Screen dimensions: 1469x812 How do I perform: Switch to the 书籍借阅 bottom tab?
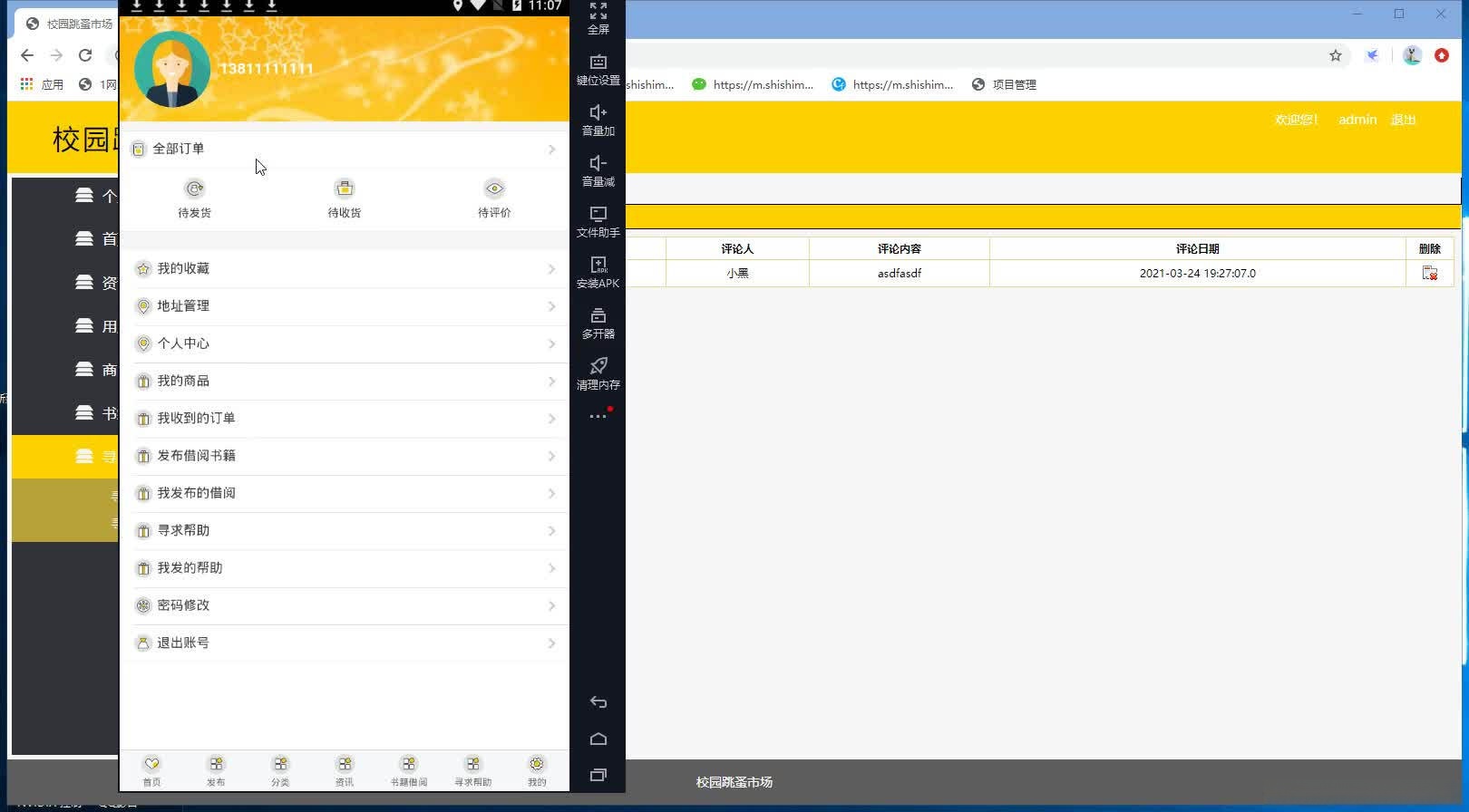click(x=409, y=771)
